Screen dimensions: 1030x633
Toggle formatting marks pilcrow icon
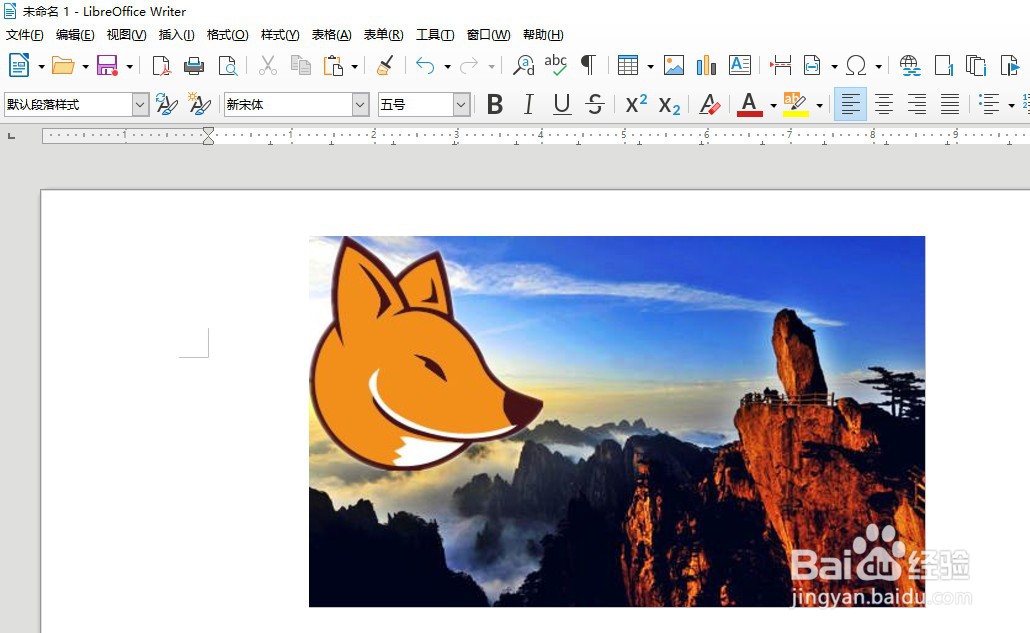tap(589, 65)
